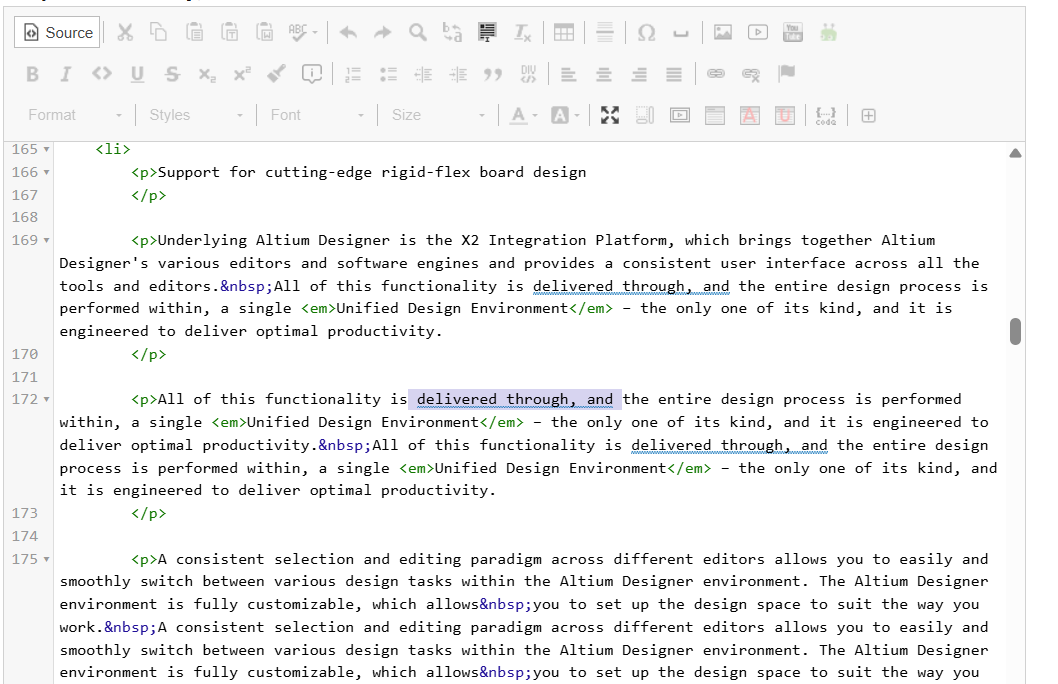Click Paste as plain text icon
The width and height of the screenshot is (1058, 684).
tap(229, 32)
